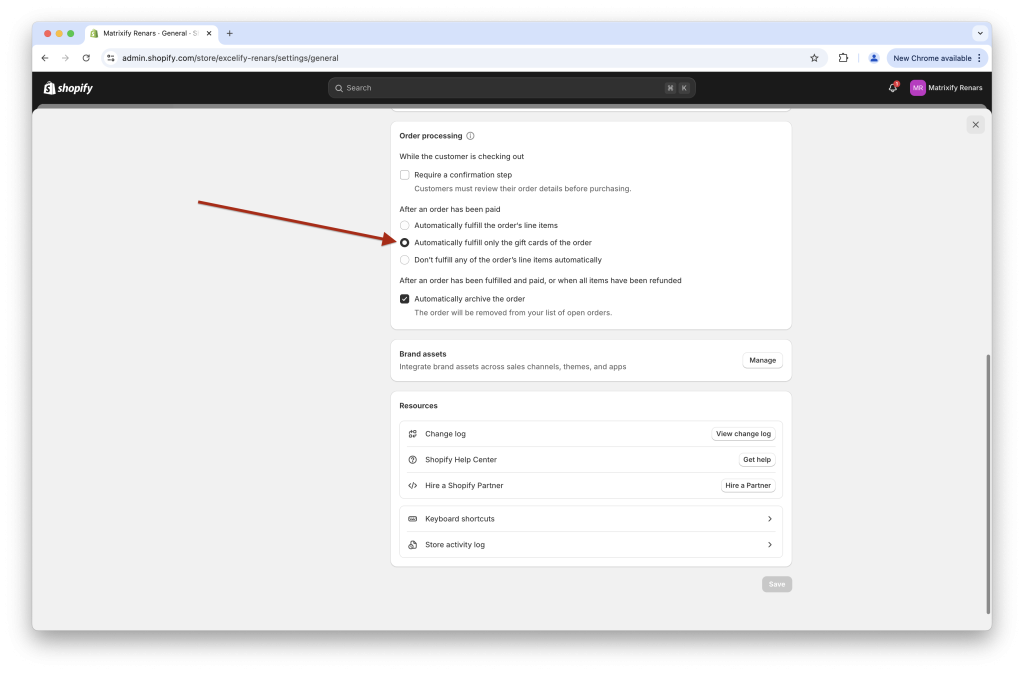Click the Hire a Shopify Partner code icon
This screenshot has width=1024, height=673.
pyautogui.click(x=413, y=485)
